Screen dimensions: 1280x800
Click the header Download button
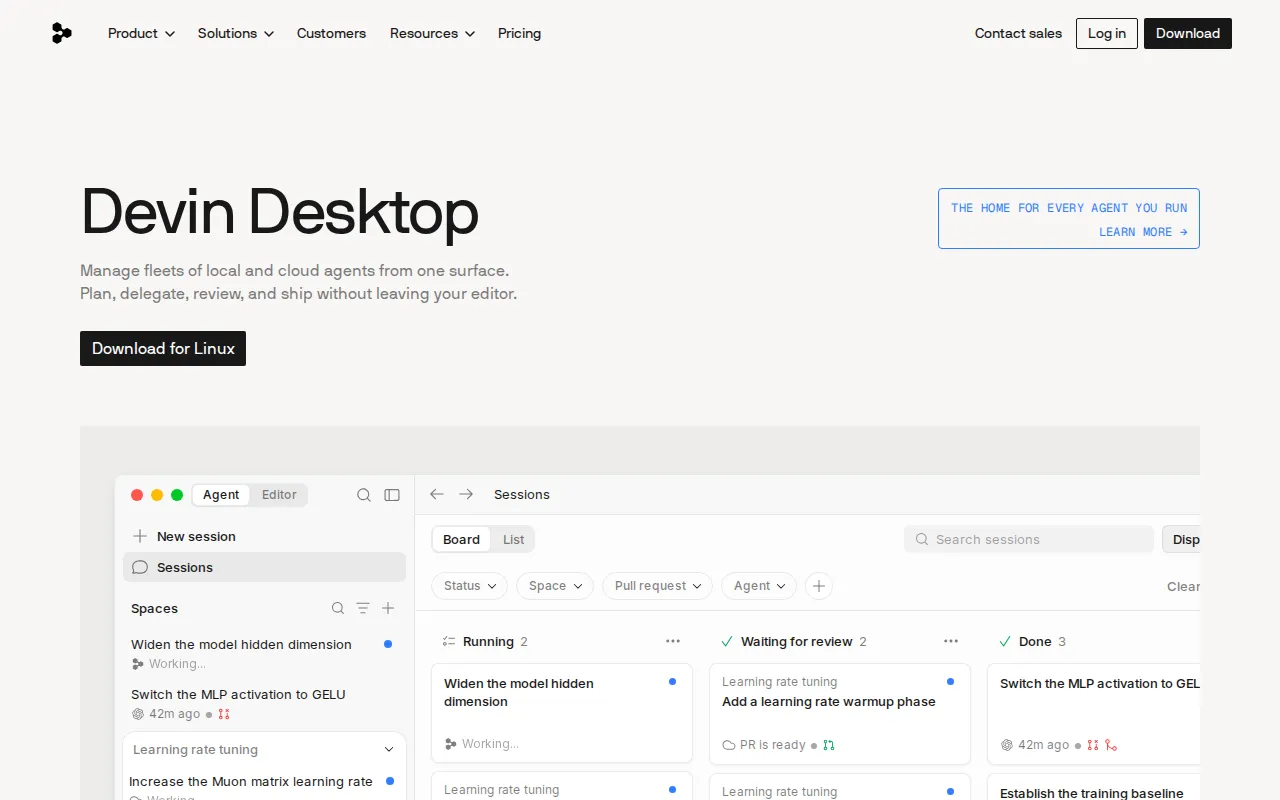coord(1188,33)
